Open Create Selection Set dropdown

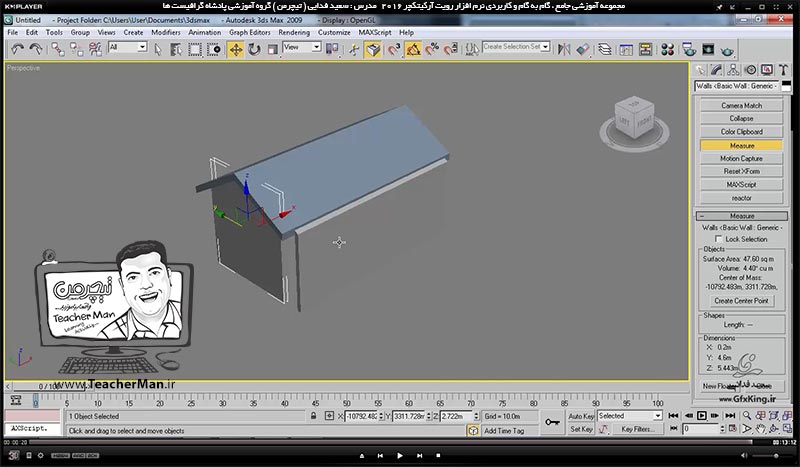pos(516,46)
